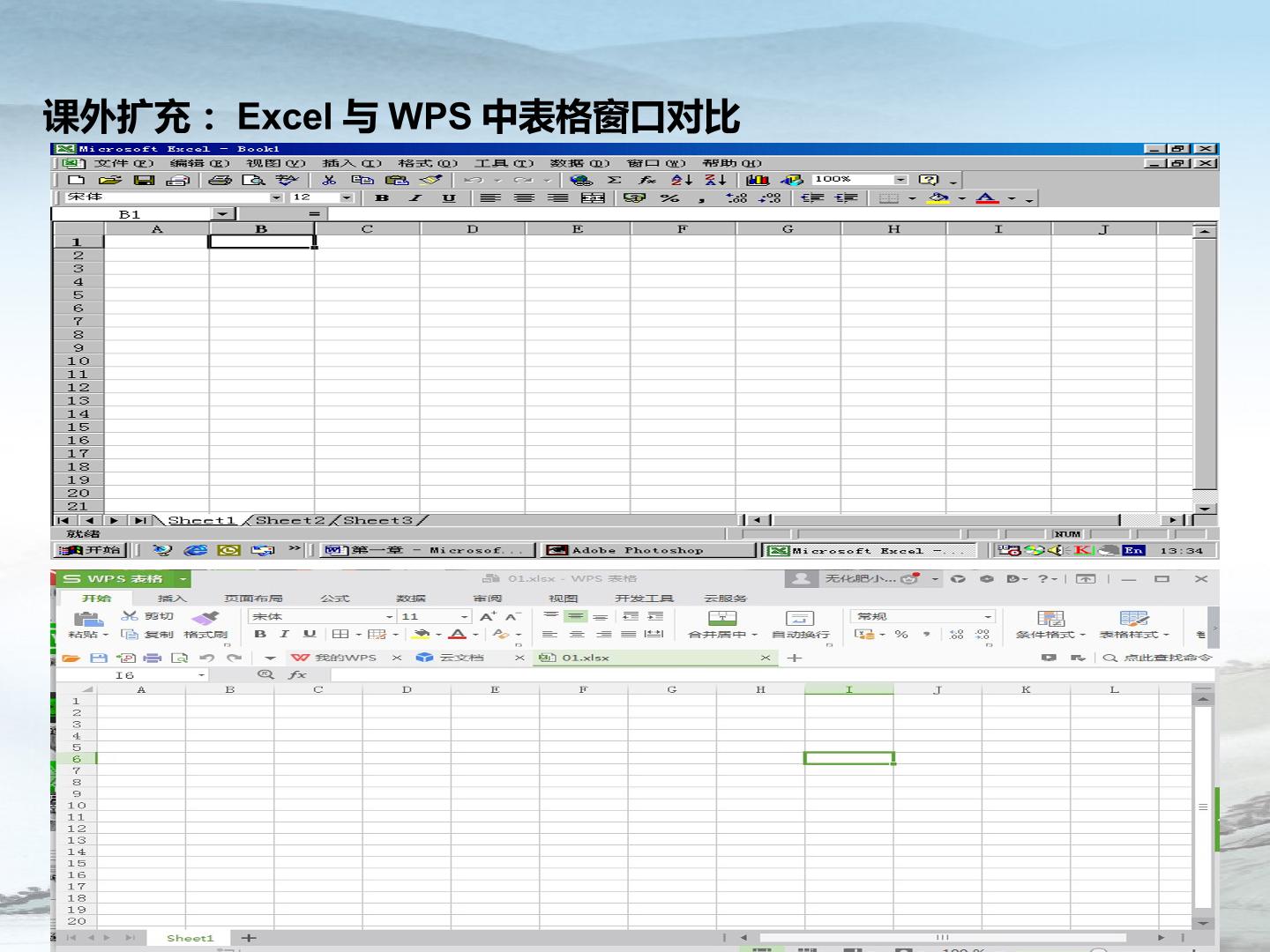Click WPS font color A swatch
This screenshot has width=1270, height=952.
[457, 634]
